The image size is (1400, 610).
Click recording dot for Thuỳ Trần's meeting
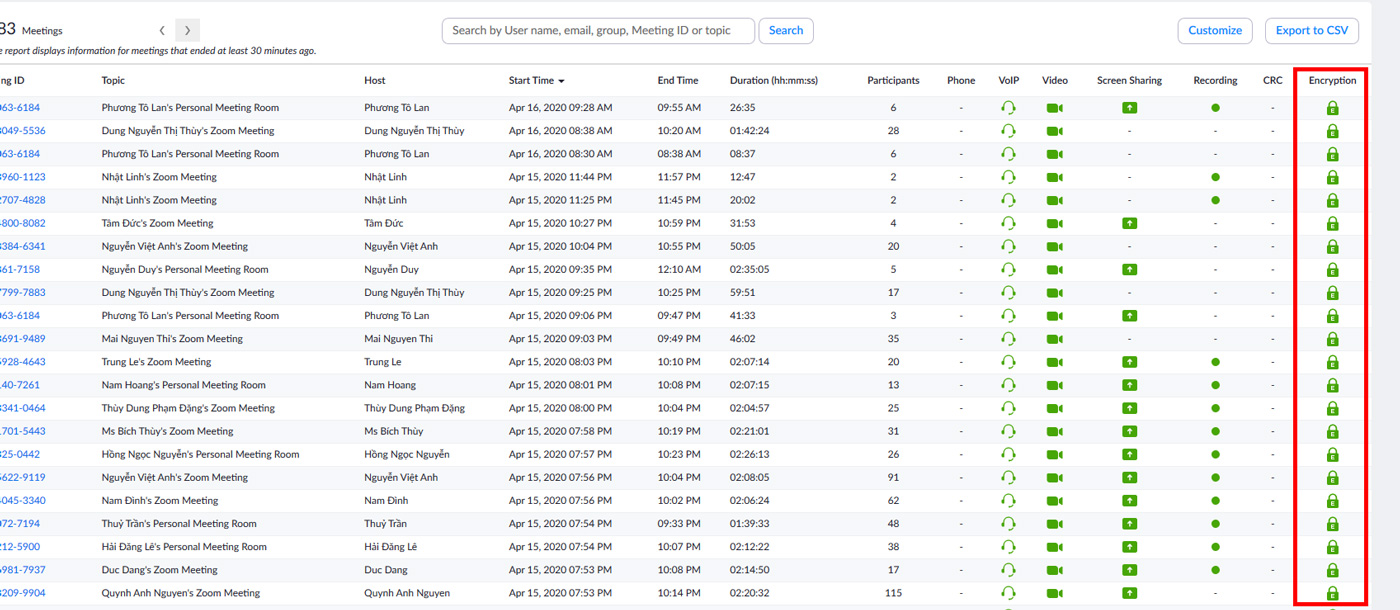1215,524
